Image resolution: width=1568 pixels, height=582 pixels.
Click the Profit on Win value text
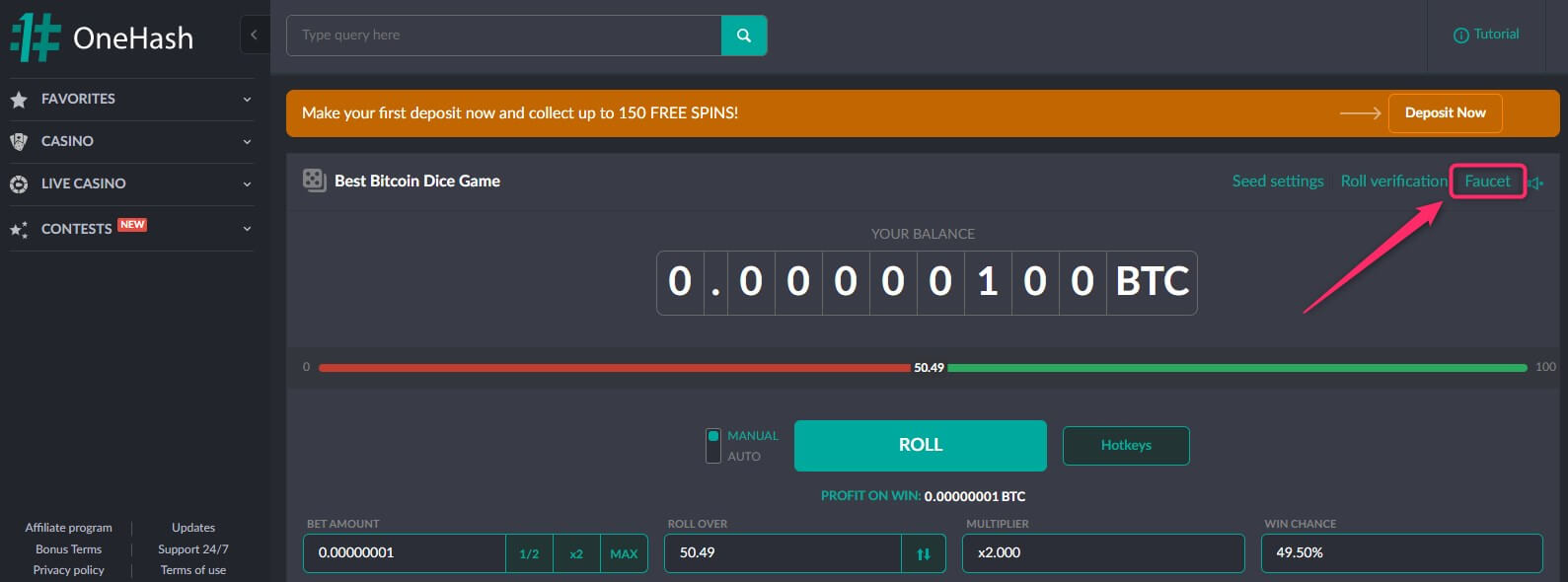pyautogui.click(x=975, y=496)
